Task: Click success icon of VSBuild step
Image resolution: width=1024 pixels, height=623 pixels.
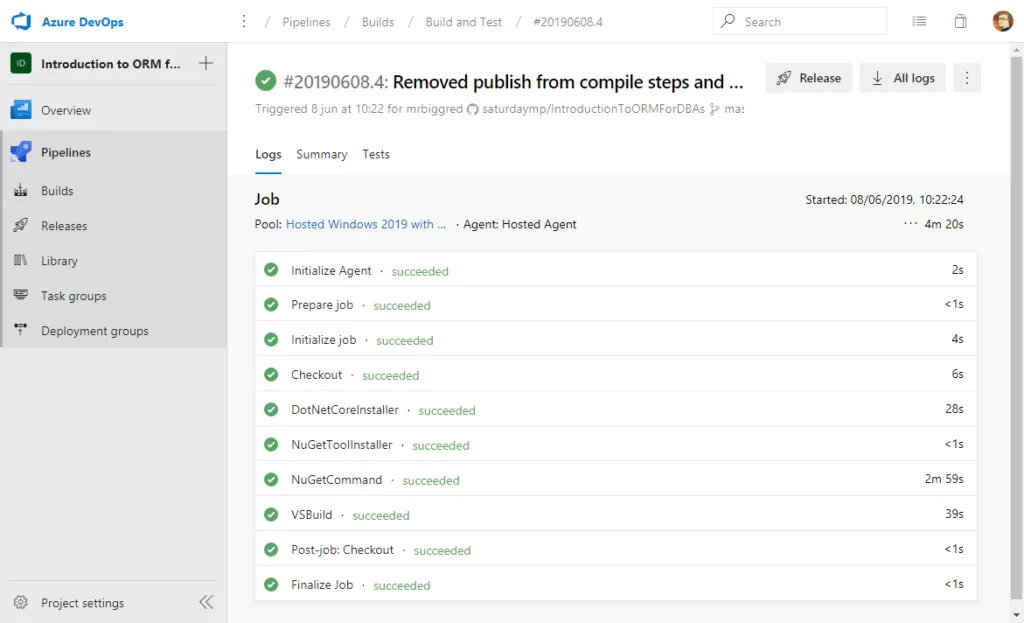Action: coord(271,515)
